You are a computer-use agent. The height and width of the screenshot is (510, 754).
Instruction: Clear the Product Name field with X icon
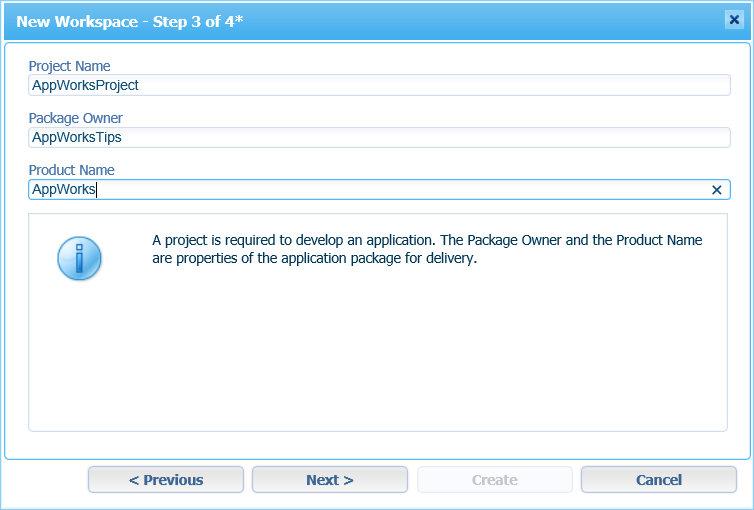pos(716,190)
